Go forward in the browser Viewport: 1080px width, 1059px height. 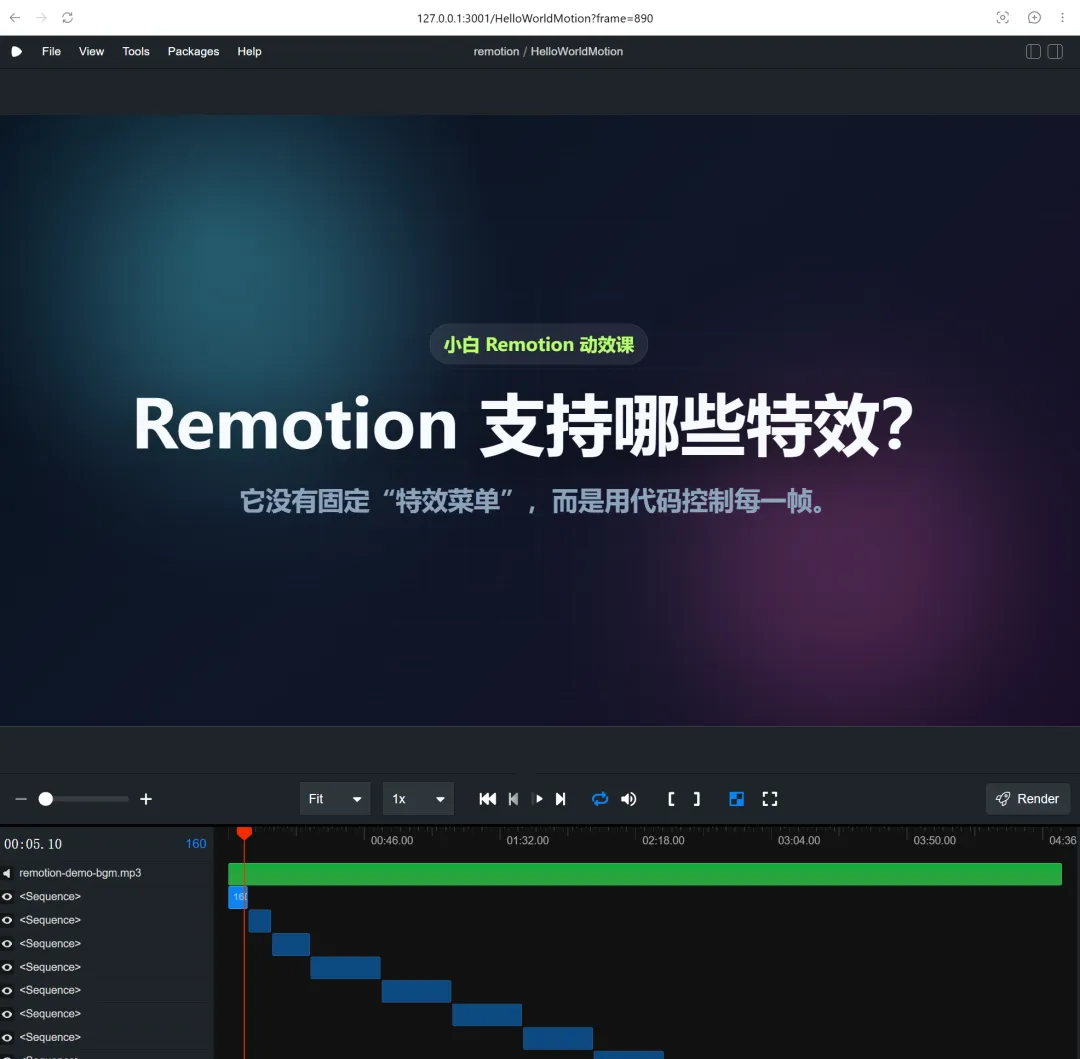click(41, 18)
